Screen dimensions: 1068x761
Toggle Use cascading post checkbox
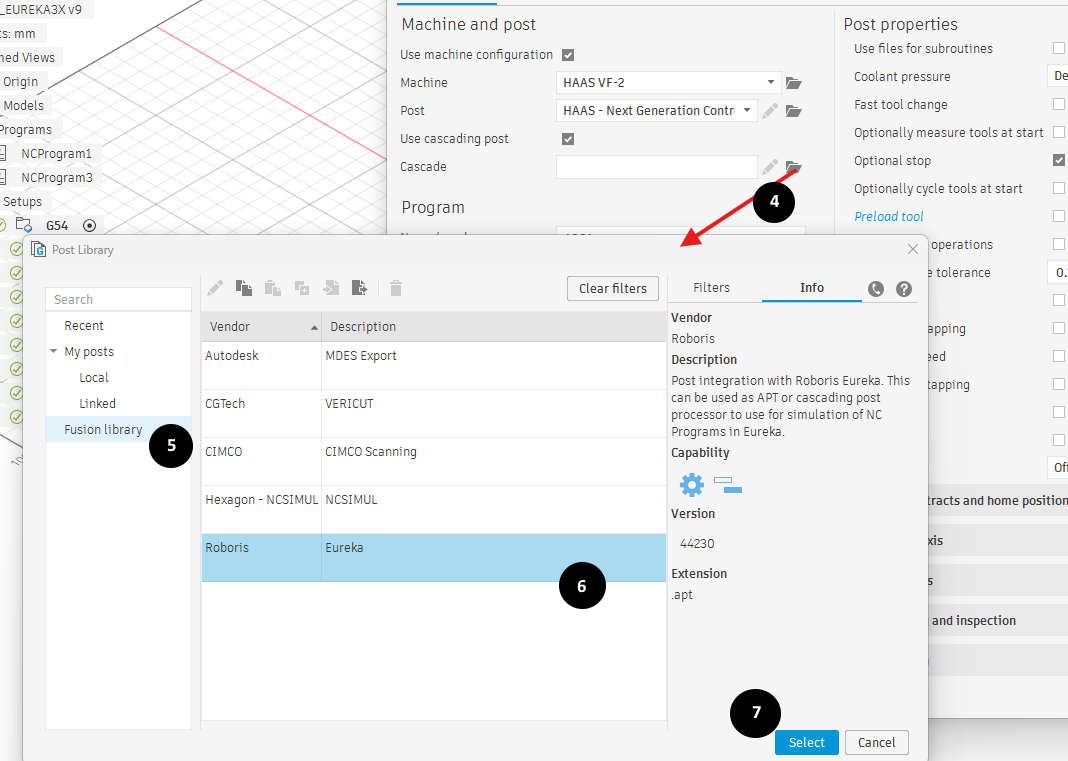point(568,139)
